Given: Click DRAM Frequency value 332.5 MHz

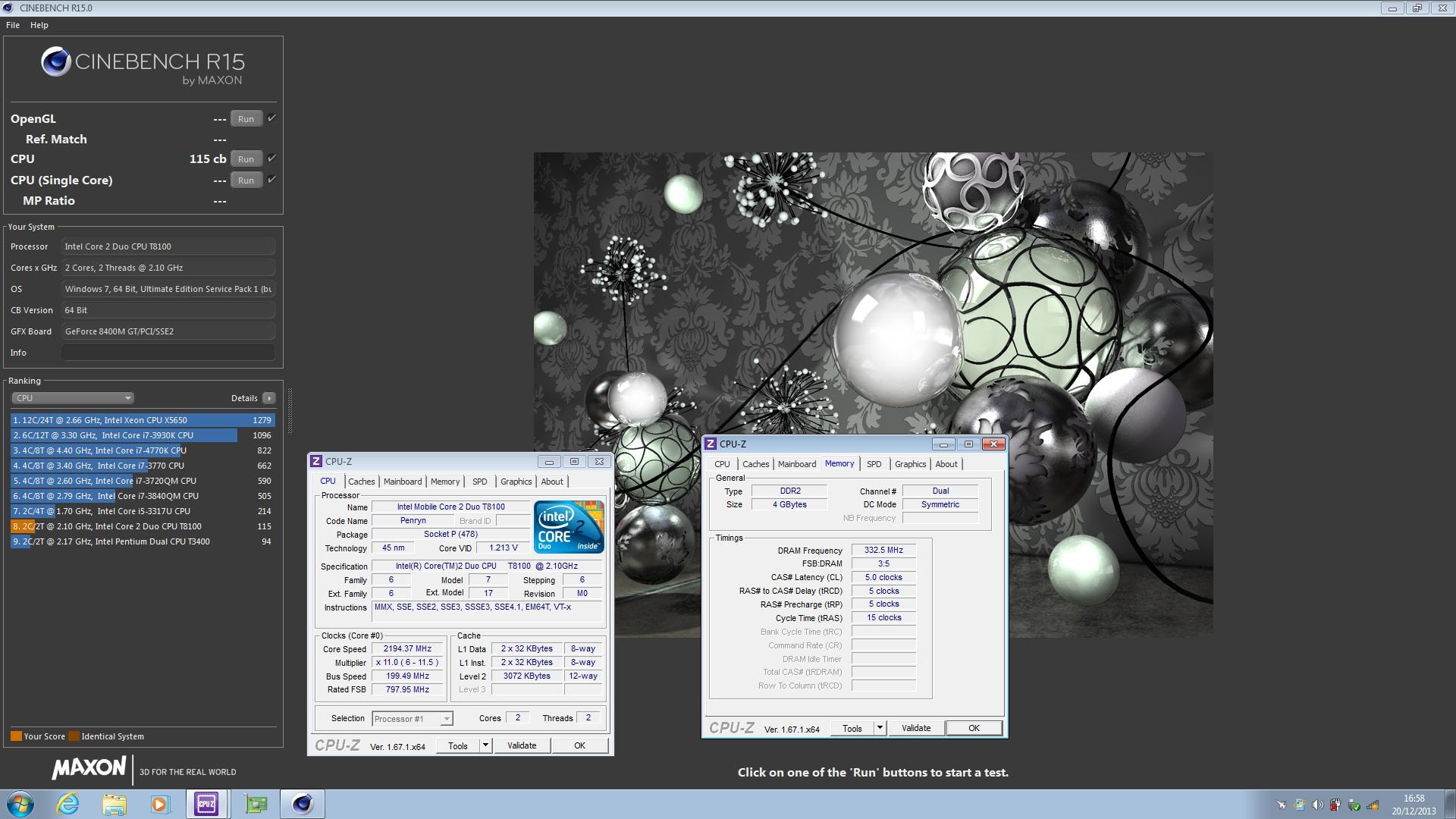Looking at the screenshot, I should tap(883, 551).
